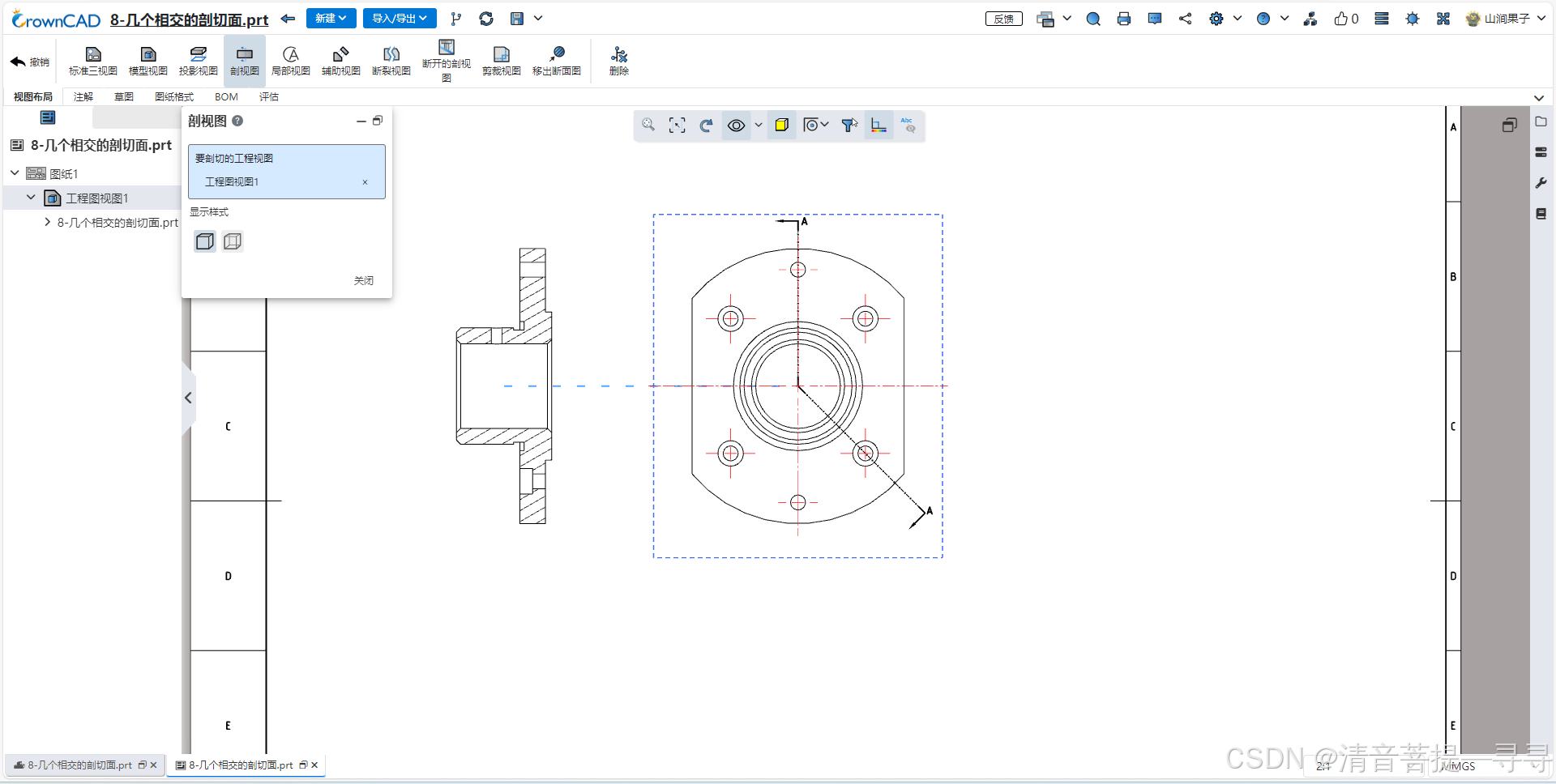Click the share icon
This screenshot has width=1556, height=784.
[1186, 19]
